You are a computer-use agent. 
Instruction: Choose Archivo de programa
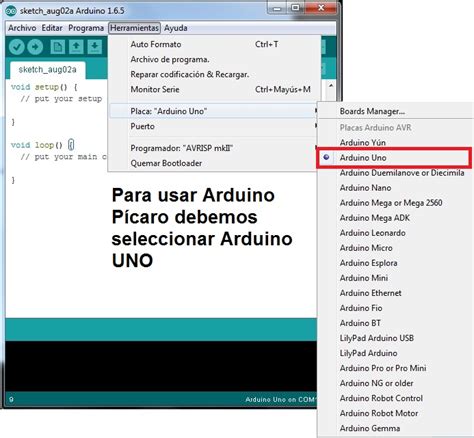[x=213, y=59]
